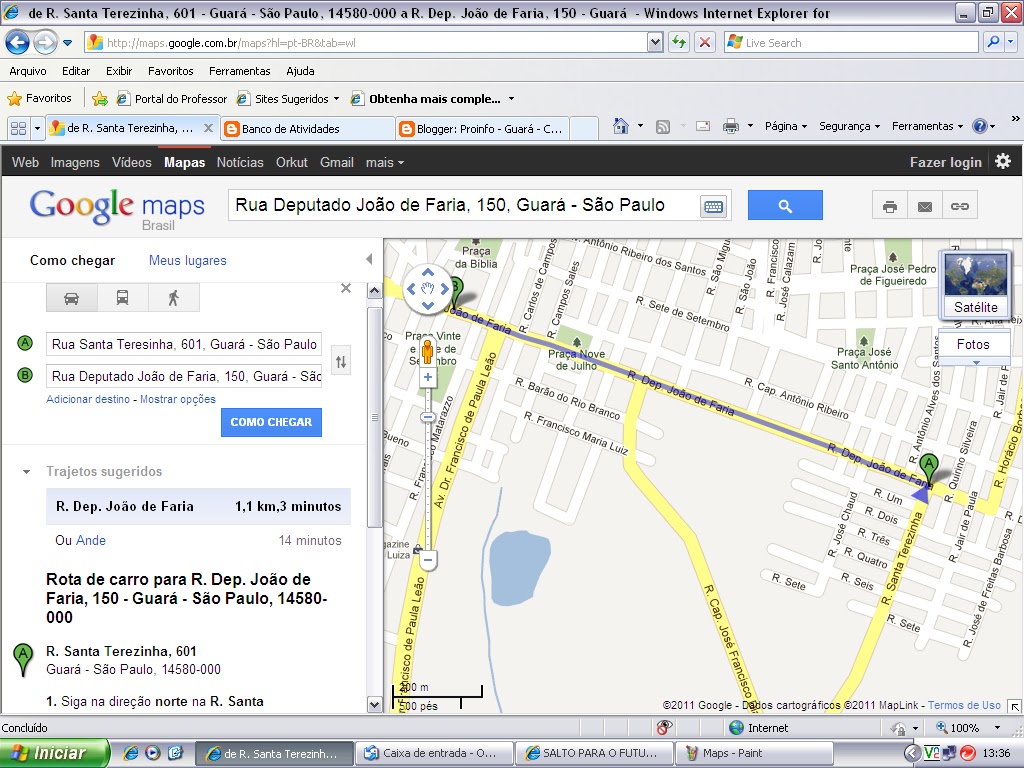This screenshot has width=1024, height=768.
Task: Click the Street View pegman icon
Action: (x=428, y=351)
